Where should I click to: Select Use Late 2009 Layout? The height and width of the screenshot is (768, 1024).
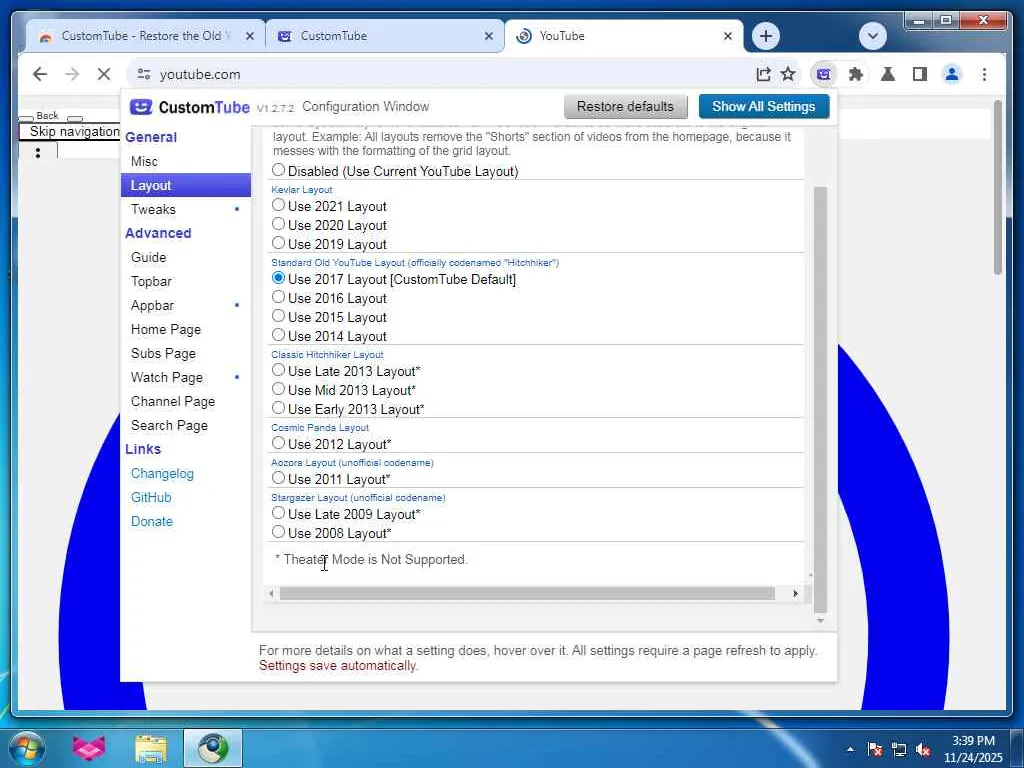click(x=278, y=513)
